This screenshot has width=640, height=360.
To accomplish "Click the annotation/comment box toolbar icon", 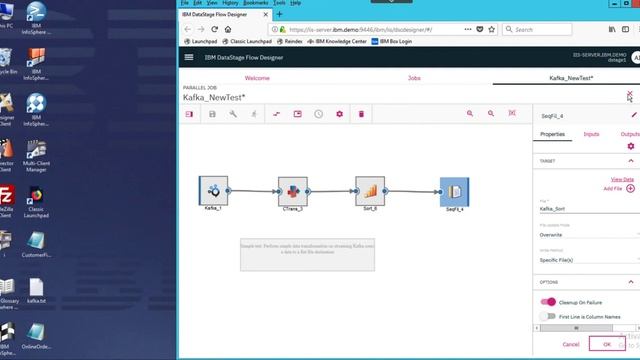I will pyautogui.click(x=298, y=114).
